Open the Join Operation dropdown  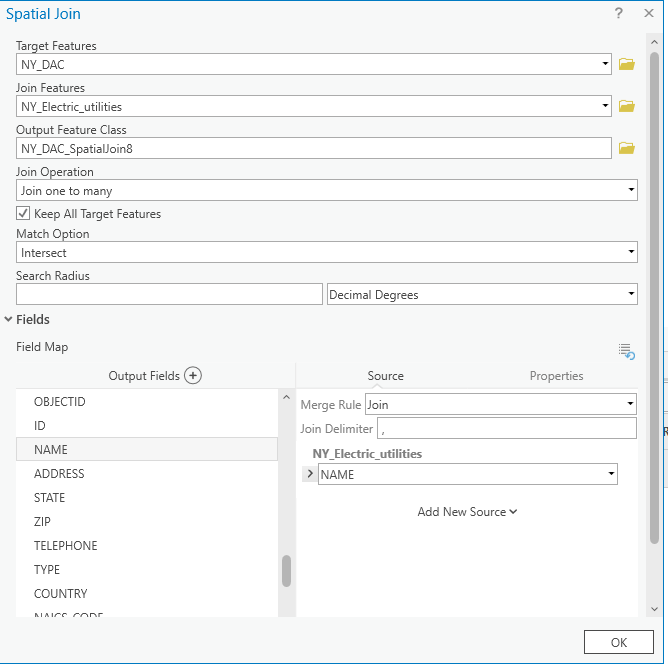[631, 190]
